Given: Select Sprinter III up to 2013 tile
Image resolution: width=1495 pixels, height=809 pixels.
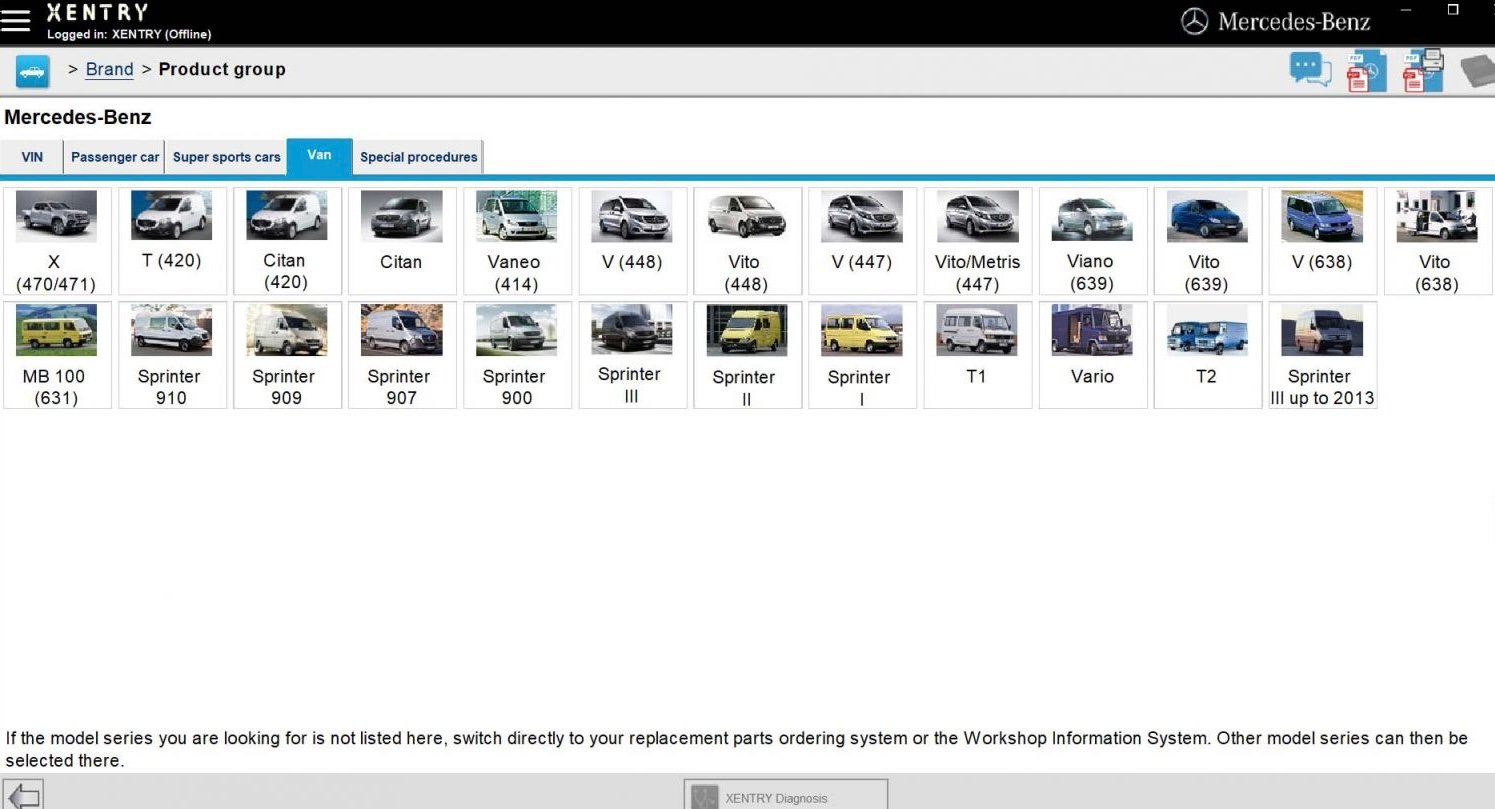Looking at the screenshot, I should click(x=1322, y=355).
